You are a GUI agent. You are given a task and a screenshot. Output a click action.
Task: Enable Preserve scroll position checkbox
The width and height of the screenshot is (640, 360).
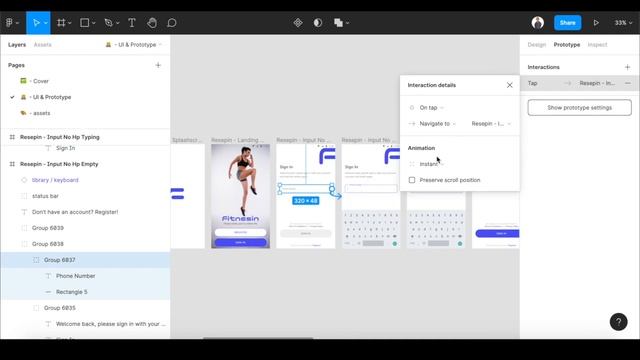pos(412,180)
